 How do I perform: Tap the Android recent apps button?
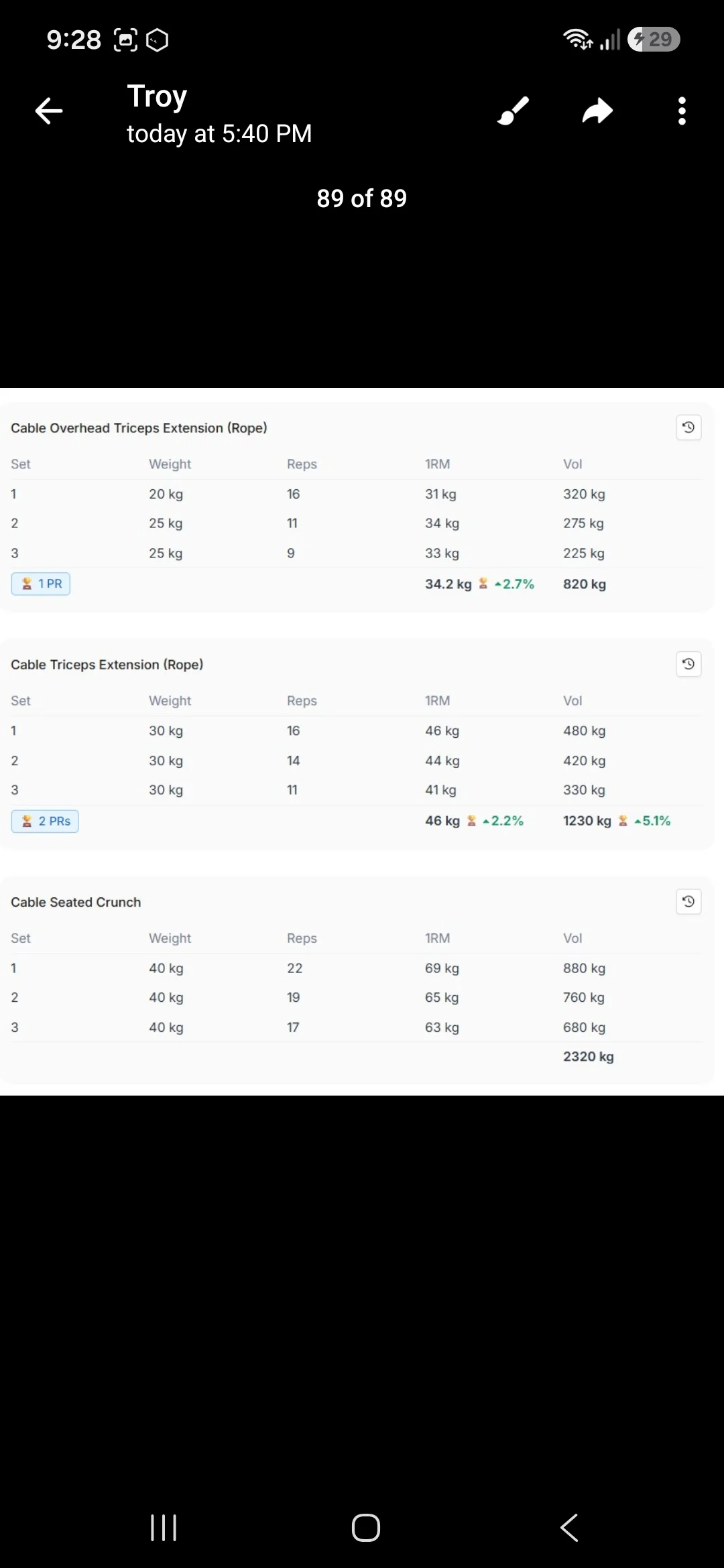coord(164,1528)
